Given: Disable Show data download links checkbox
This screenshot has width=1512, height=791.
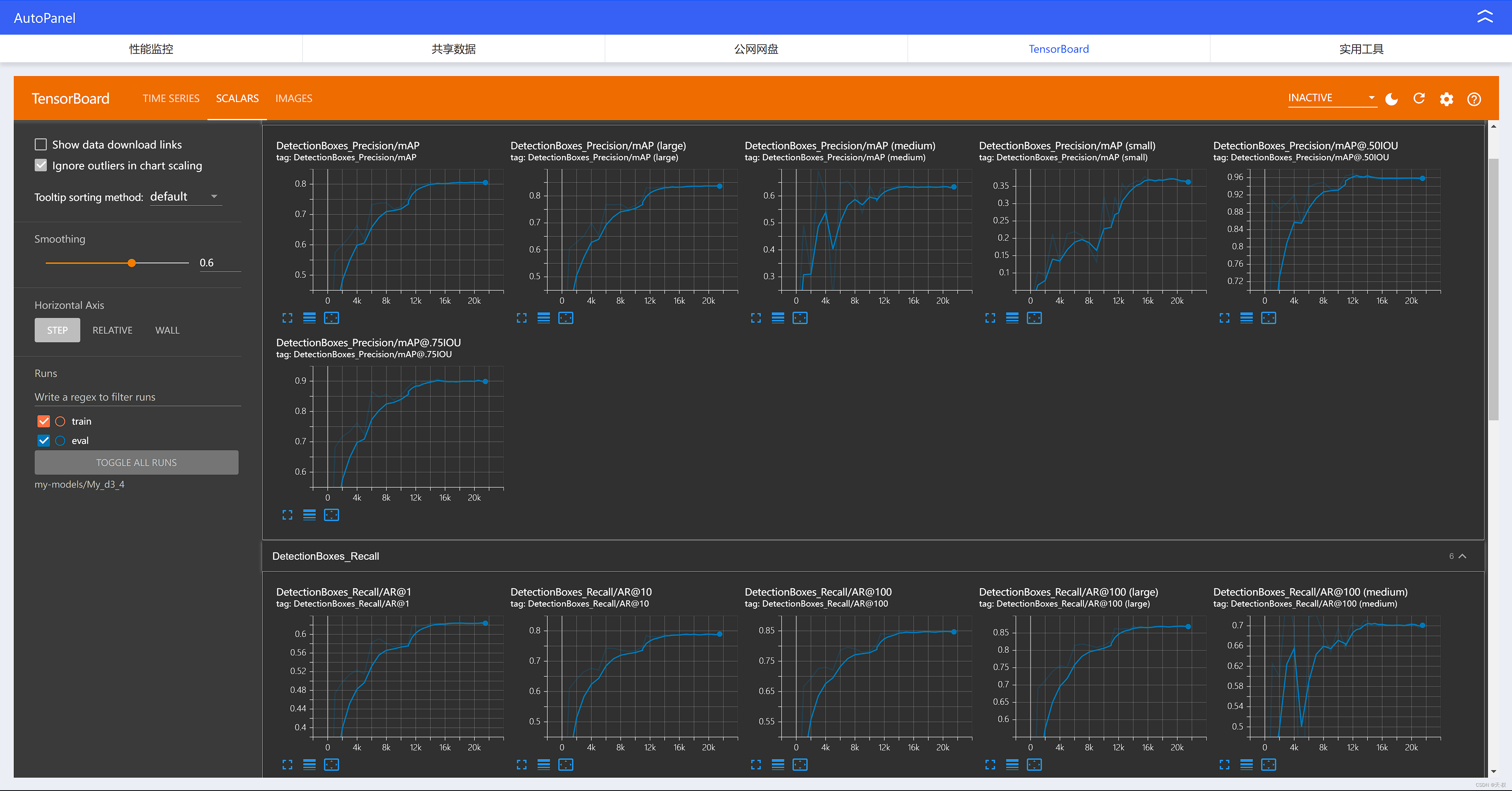Looking at the screenshot, I should point(41,144).
